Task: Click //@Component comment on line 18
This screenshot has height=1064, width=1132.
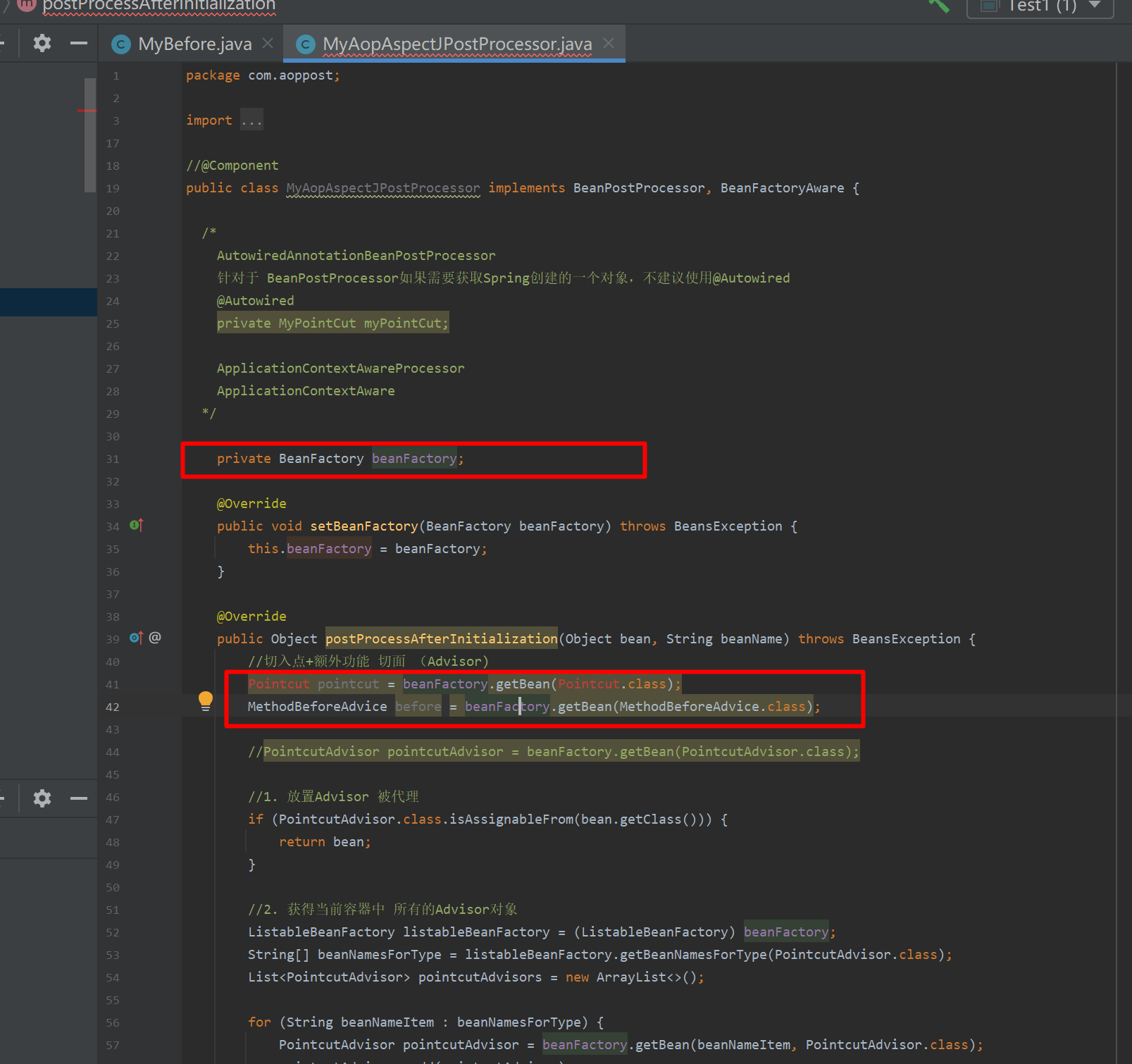Action: 232,166
